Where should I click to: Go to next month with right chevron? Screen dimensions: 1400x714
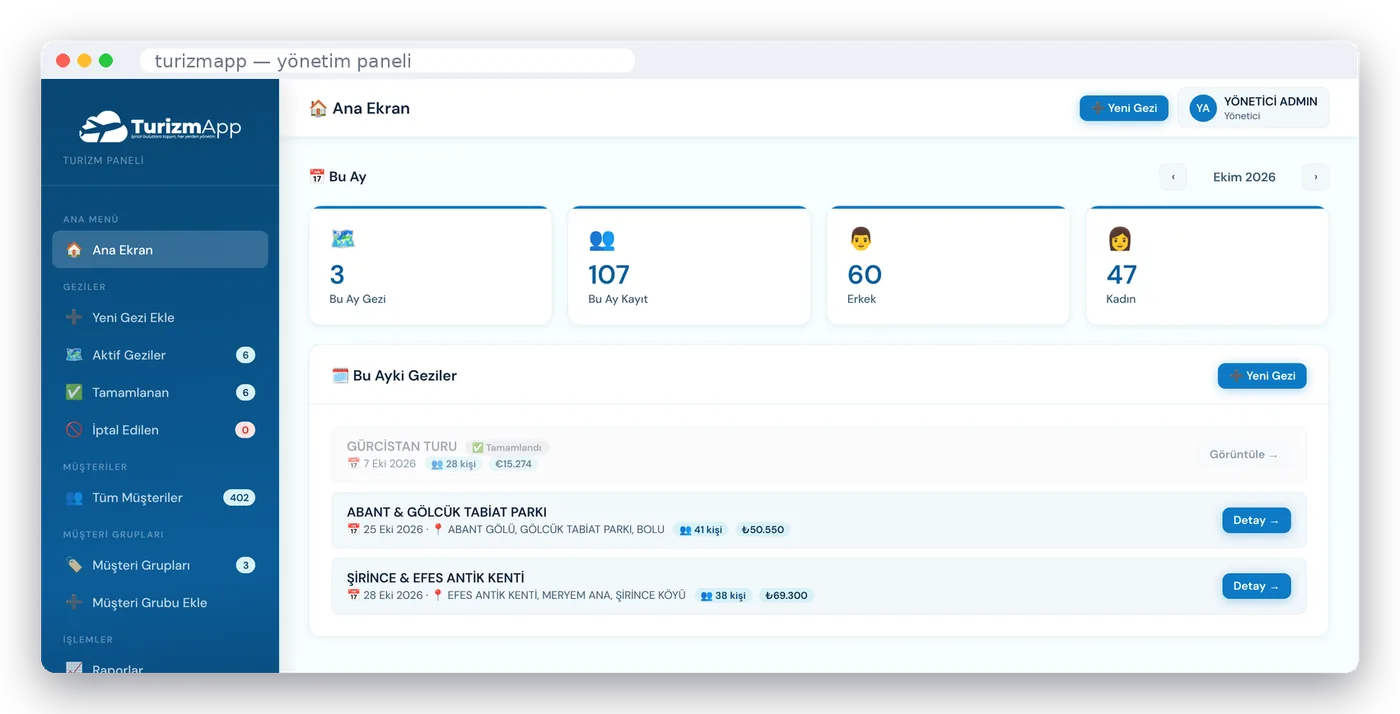pos(1316,177)
